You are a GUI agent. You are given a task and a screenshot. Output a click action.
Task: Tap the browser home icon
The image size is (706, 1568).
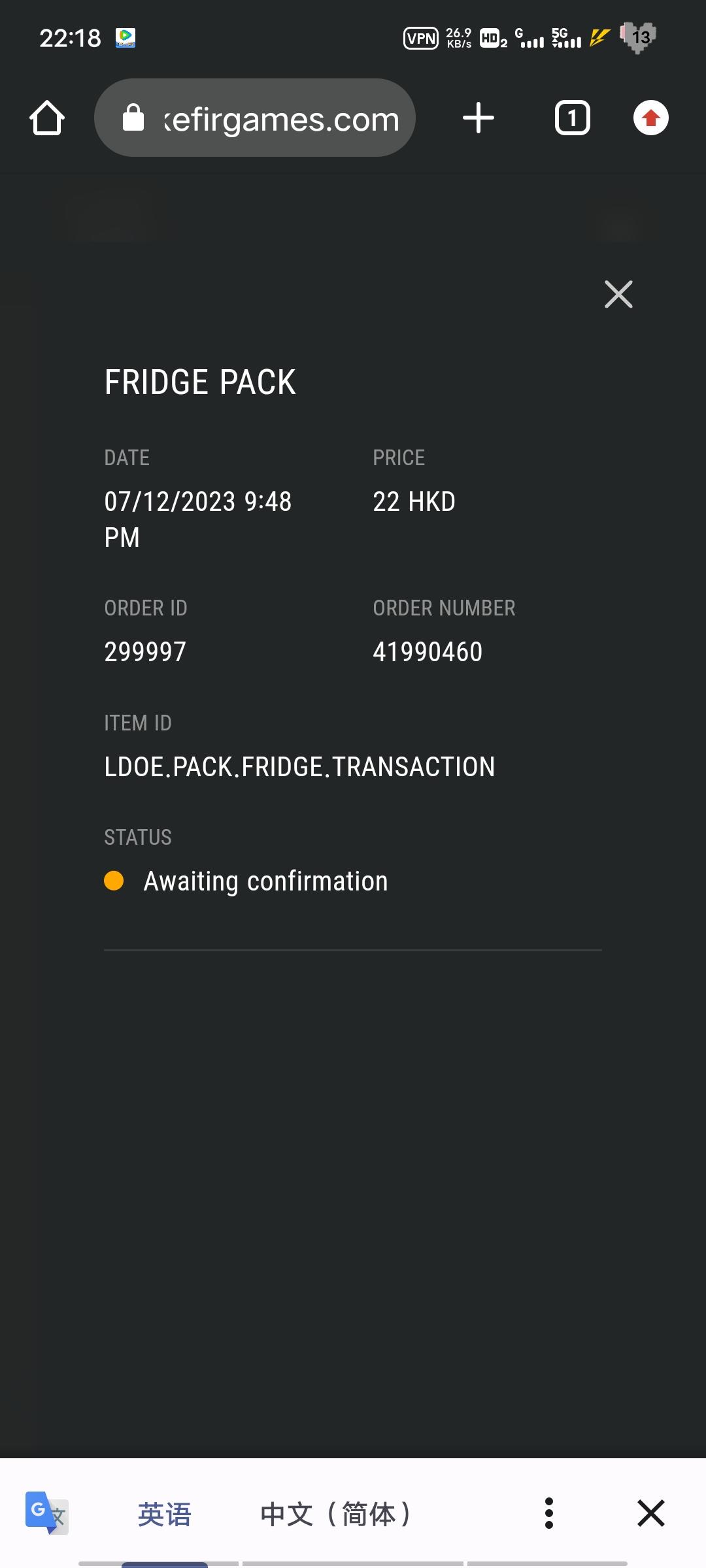(47, 118)
